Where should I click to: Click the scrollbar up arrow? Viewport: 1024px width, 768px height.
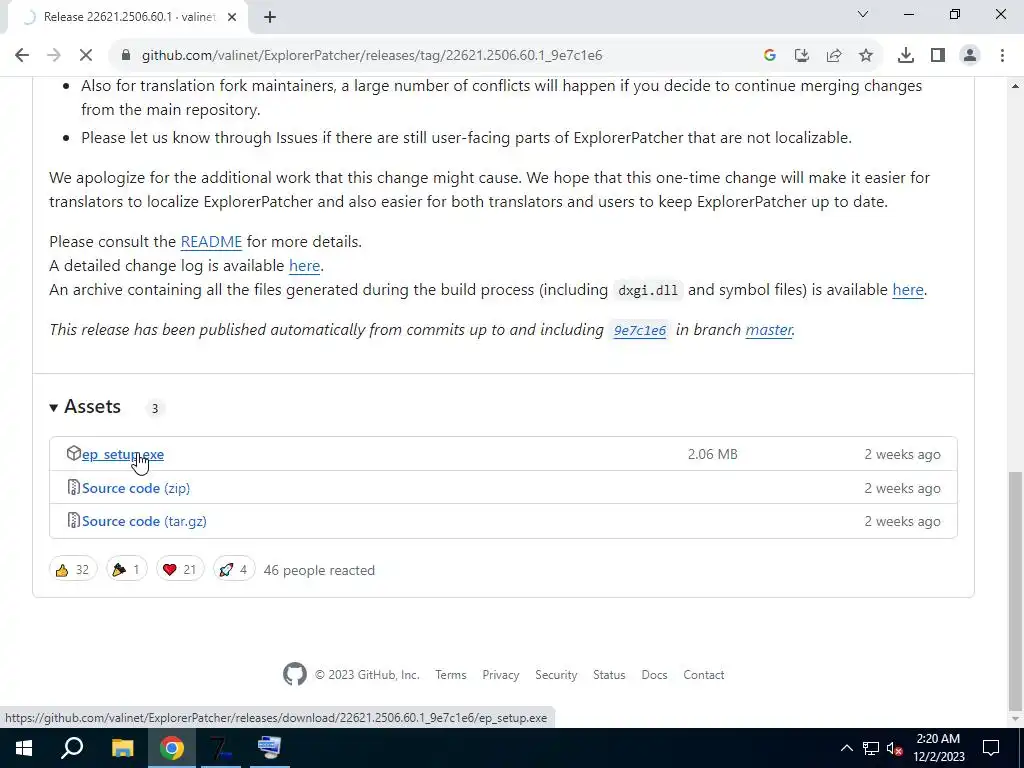tap(1016, 86)
